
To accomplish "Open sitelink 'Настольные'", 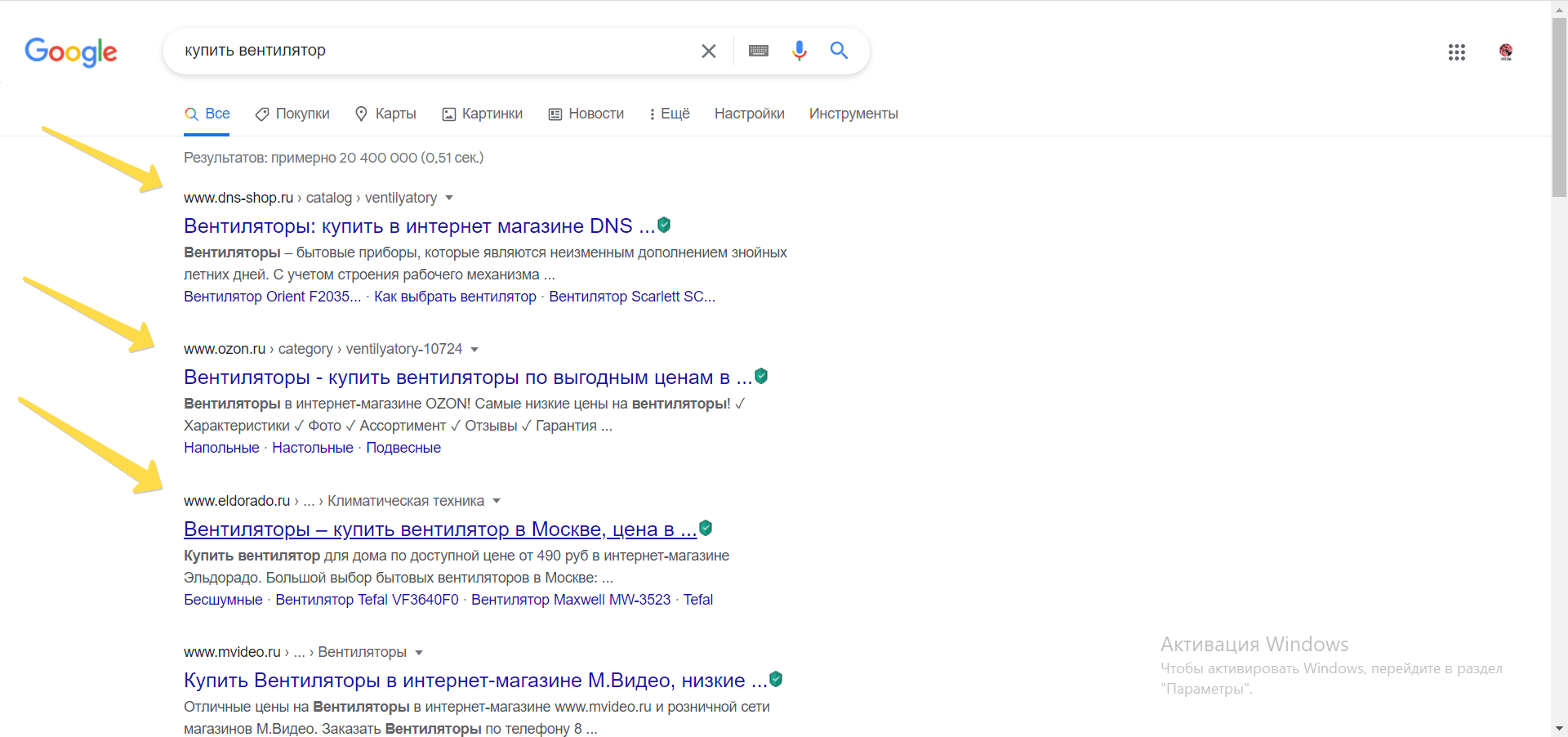I will click(x=313, y=448).
